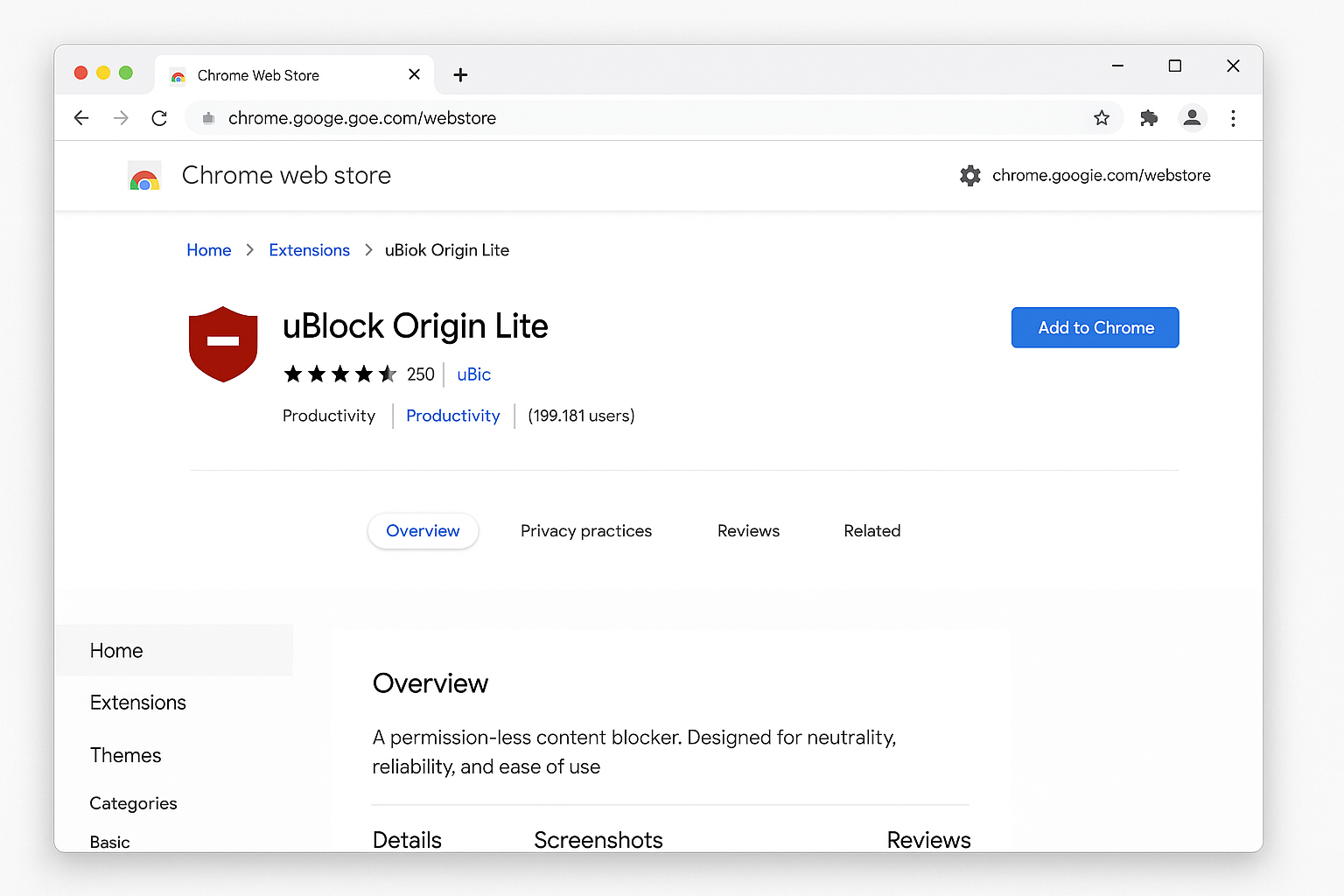Select Home in the left sidebar
Image resolution: width=1344 pixels, height=896 pixels.
point(175,650)
